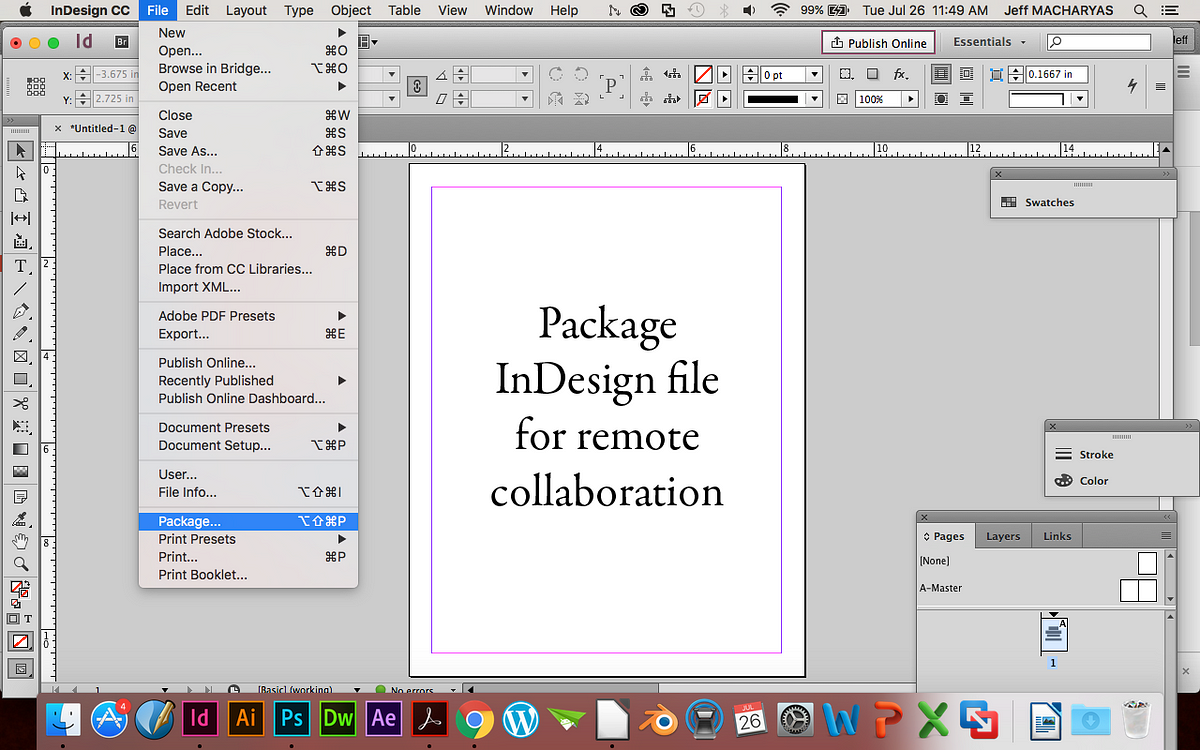Click the drop shadow effect icon
This screenshot has height=750, width=1200.
click(x=872, y=74)
